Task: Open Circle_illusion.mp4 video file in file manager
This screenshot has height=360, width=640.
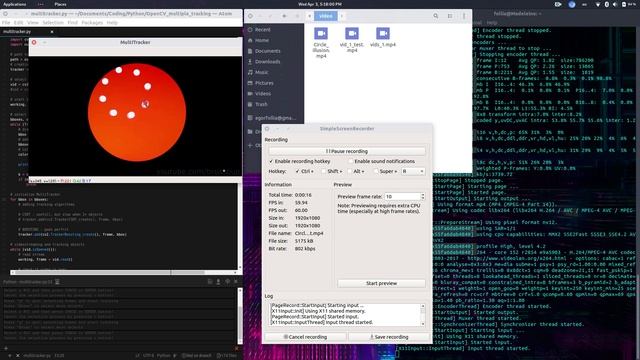Action: [x=321, y=34]
